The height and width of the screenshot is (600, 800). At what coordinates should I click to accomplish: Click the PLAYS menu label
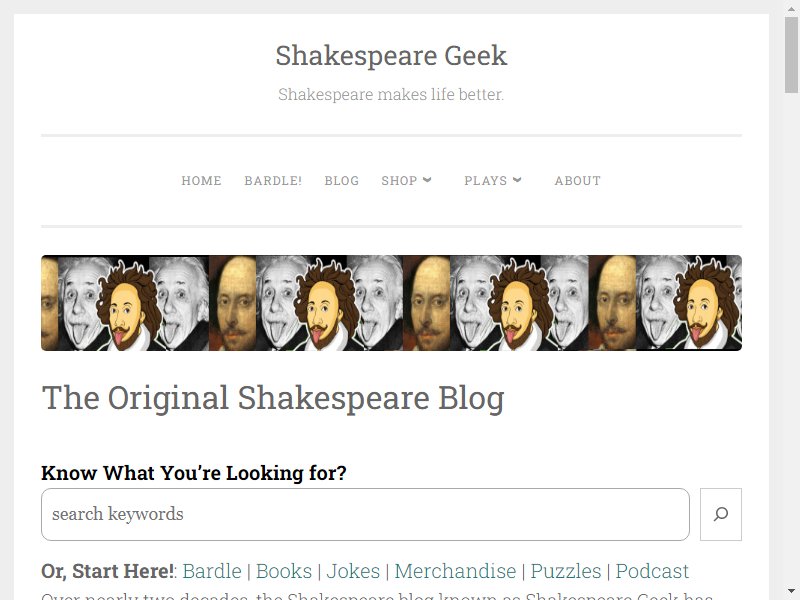(485, 181)
